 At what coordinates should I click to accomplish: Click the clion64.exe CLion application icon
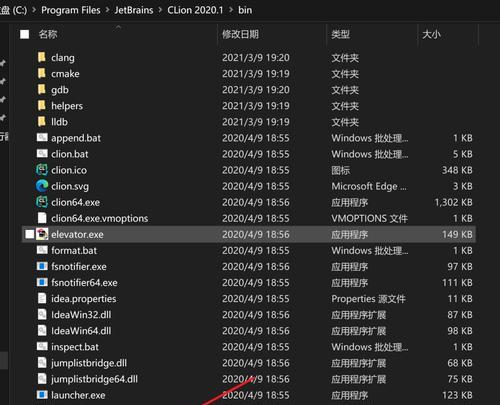click(x=42, y=202)
